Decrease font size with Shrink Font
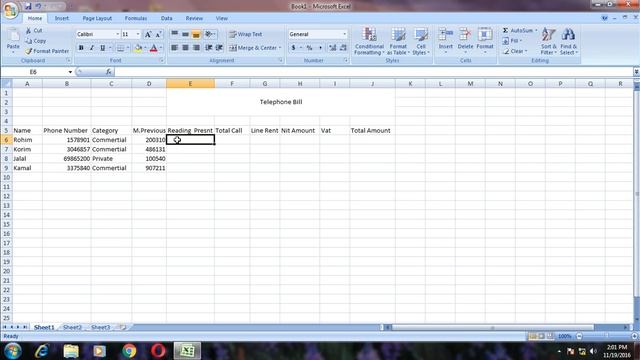 [x=158, y=34]
